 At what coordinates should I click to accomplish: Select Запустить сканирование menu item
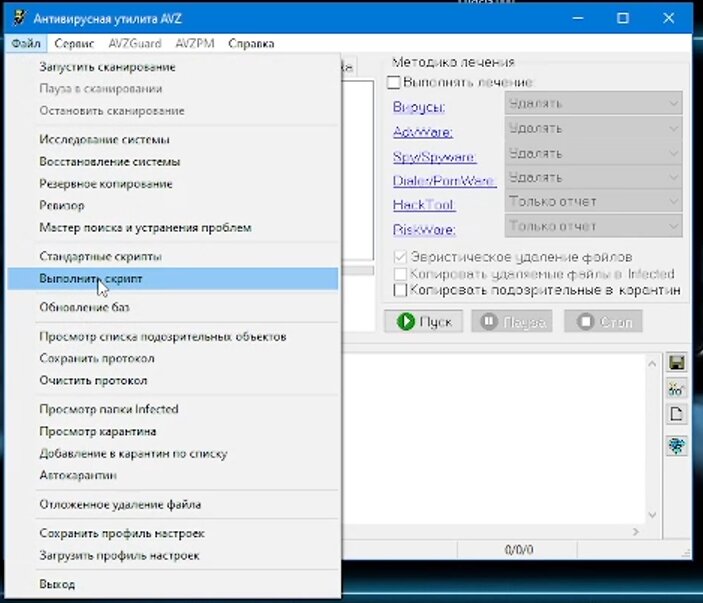(x=173, y=67)
